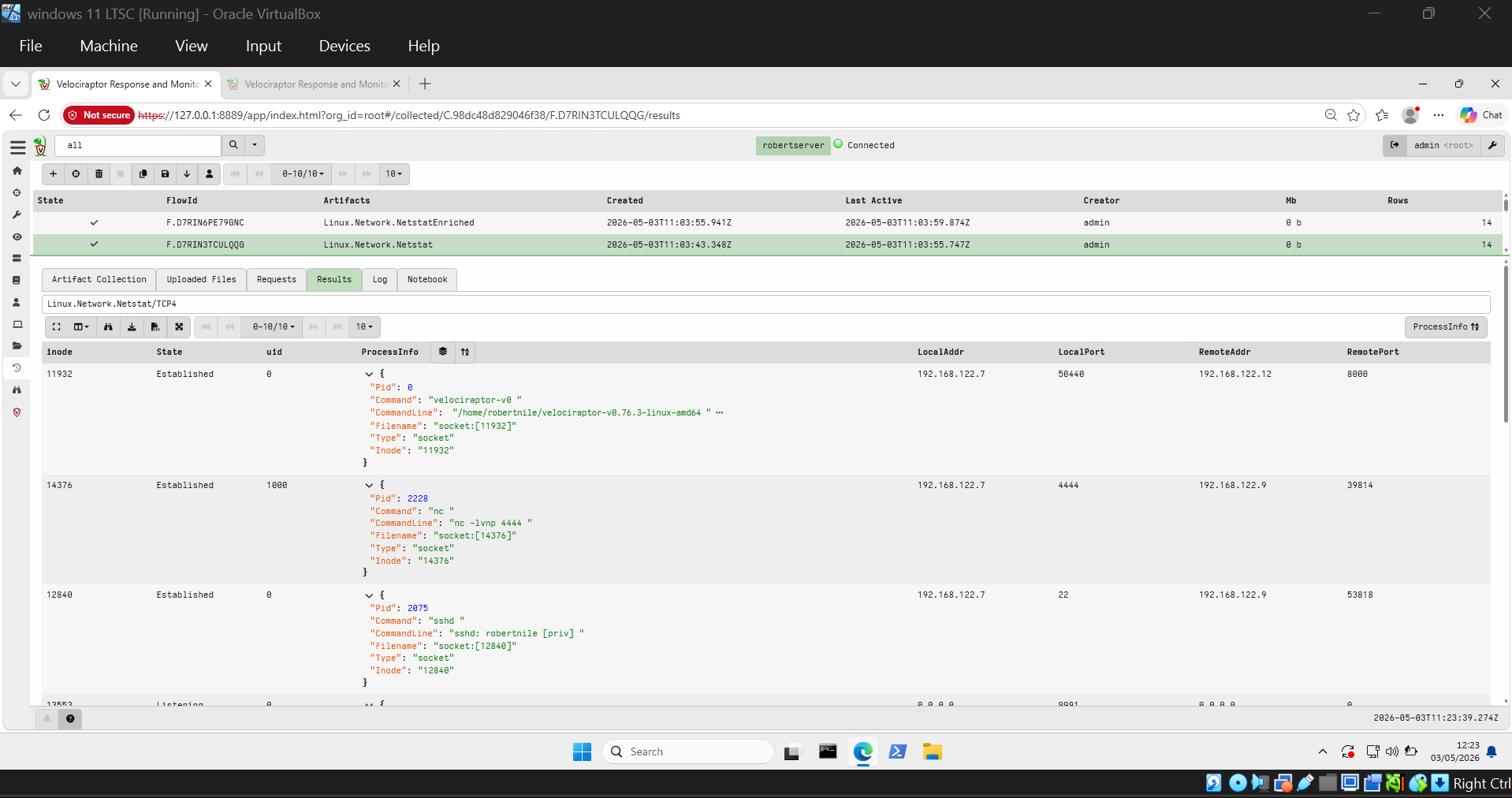The image size is (1512, 798).
Task: Toggle fullscreen on the results table
Action: coord(56,326)
